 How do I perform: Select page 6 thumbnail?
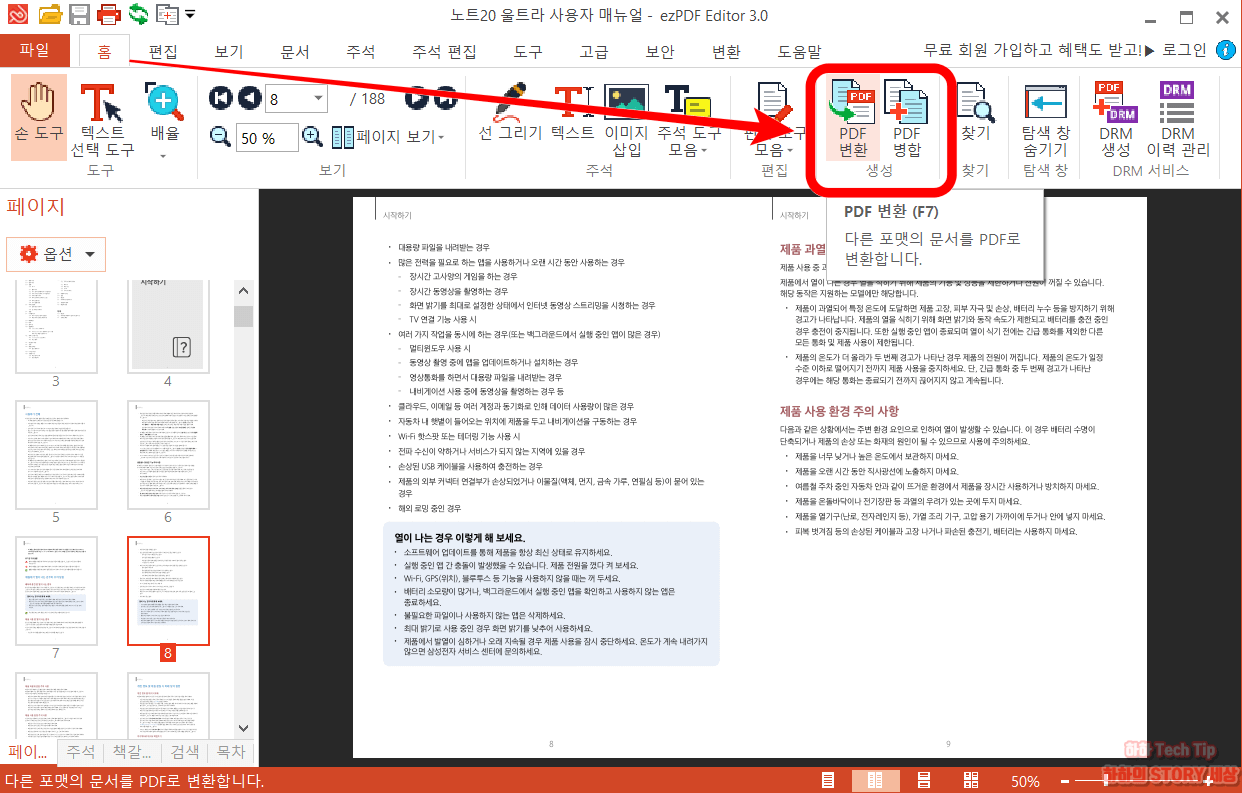click(x=168, y=453)
